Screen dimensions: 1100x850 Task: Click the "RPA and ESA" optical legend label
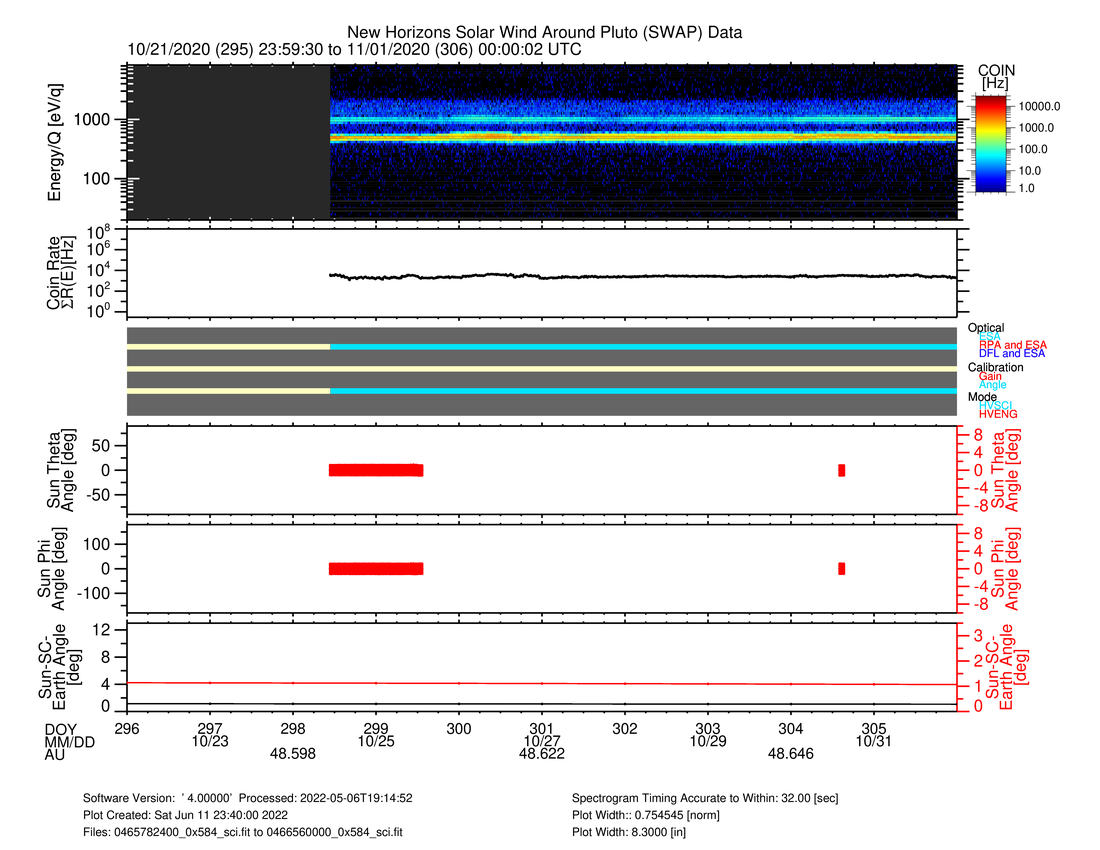click(1012, 345)
